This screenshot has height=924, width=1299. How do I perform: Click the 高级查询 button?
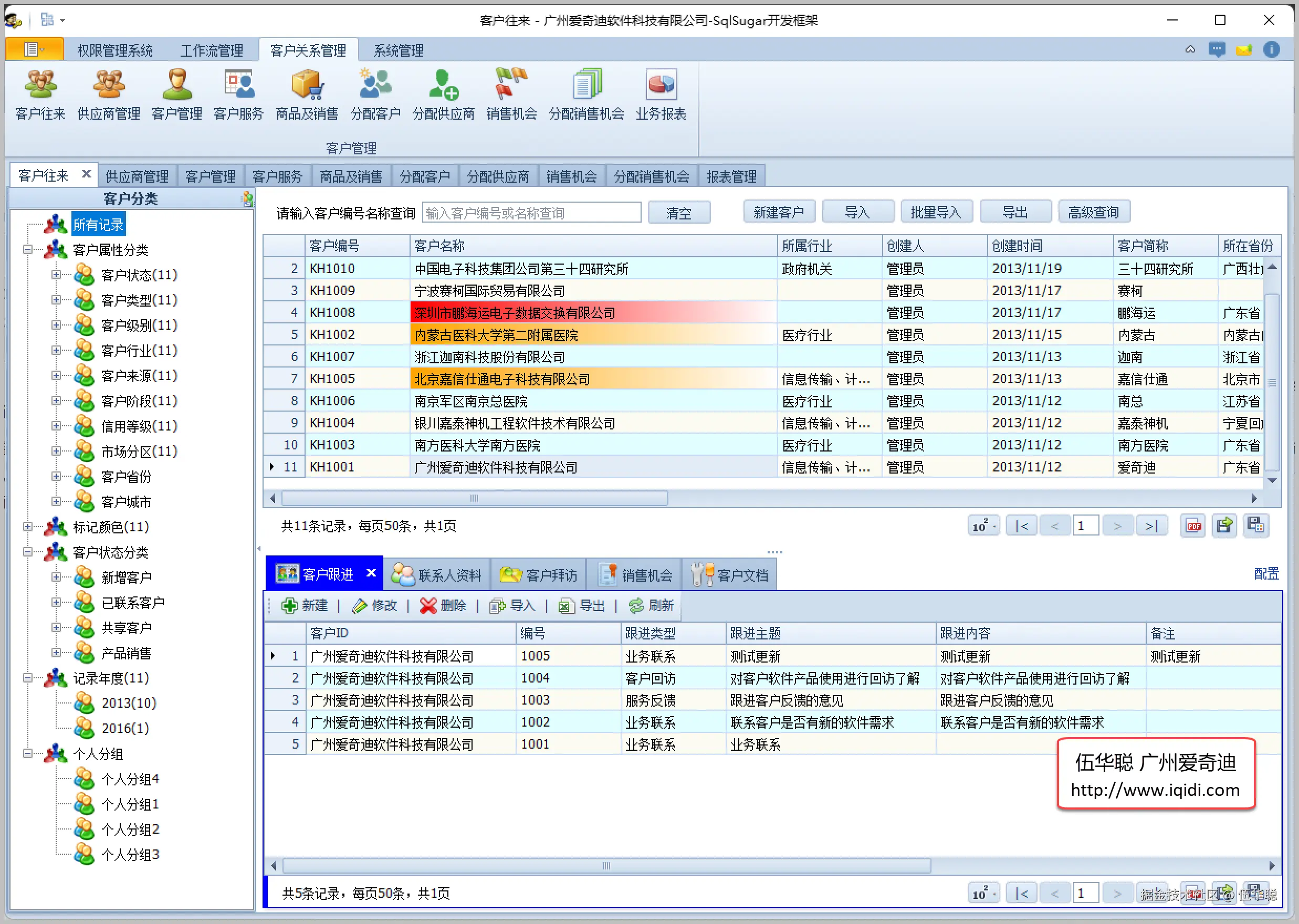click(1093, 213)
